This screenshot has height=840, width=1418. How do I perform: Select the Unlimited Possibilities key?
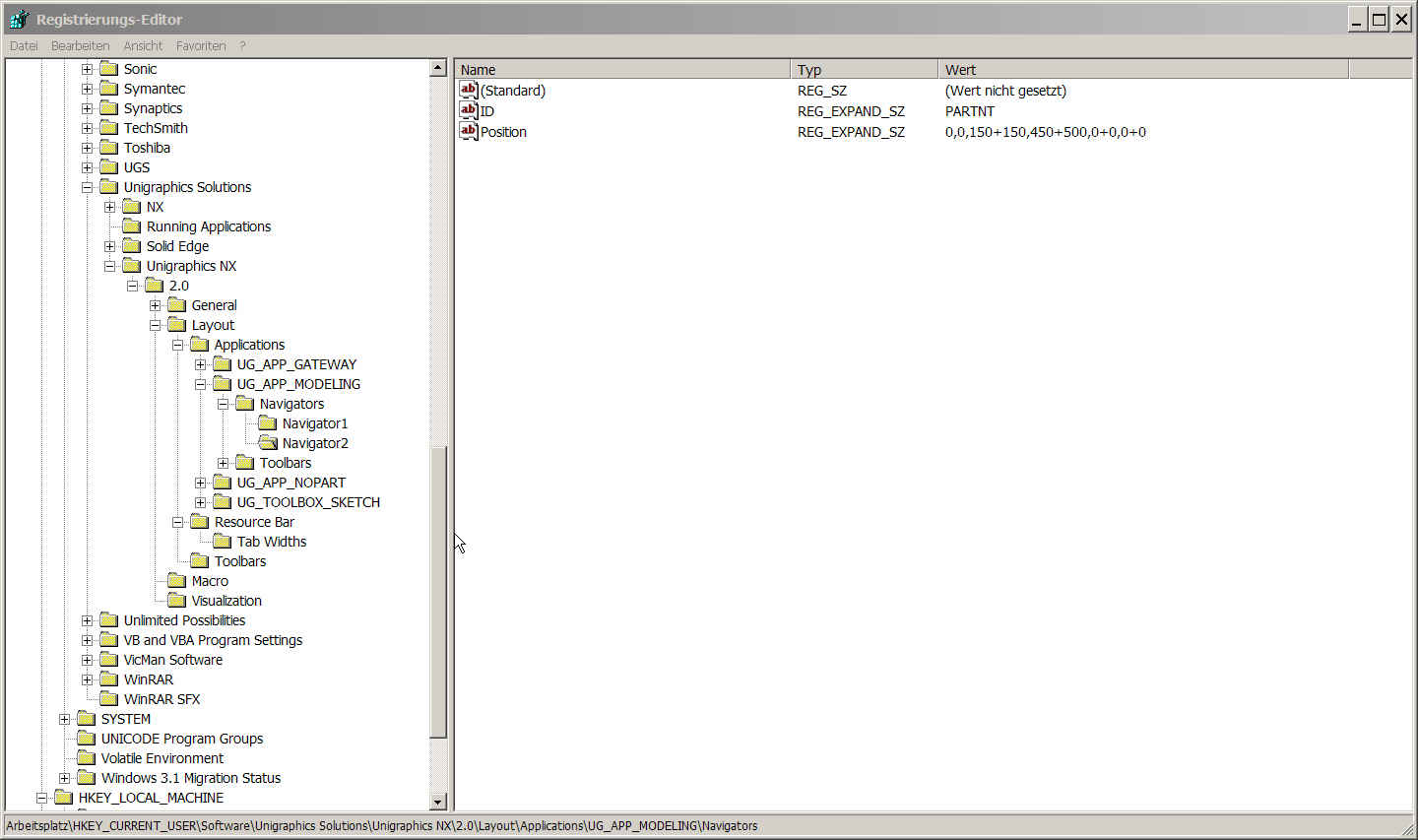coord(184,620)
